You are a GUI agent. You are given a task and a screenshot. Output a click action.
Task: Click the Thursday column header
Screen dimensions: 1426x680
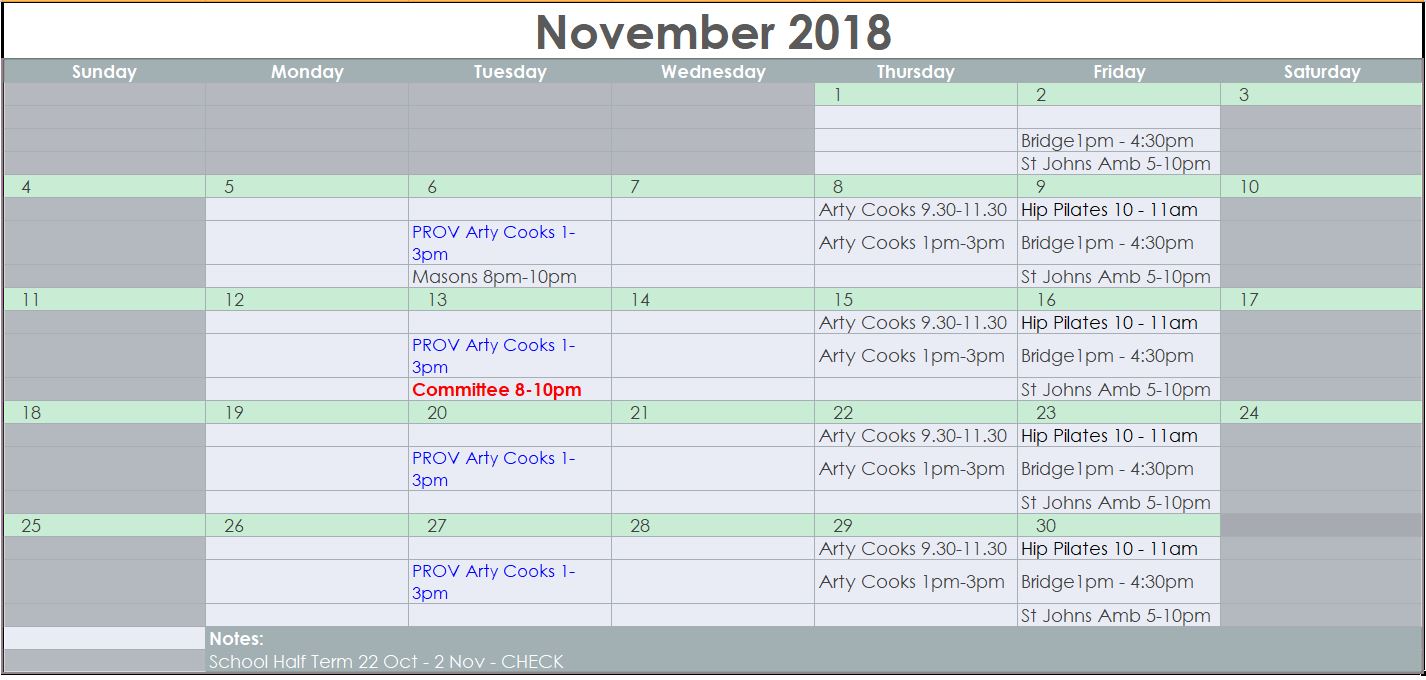[x=915, y=72]
